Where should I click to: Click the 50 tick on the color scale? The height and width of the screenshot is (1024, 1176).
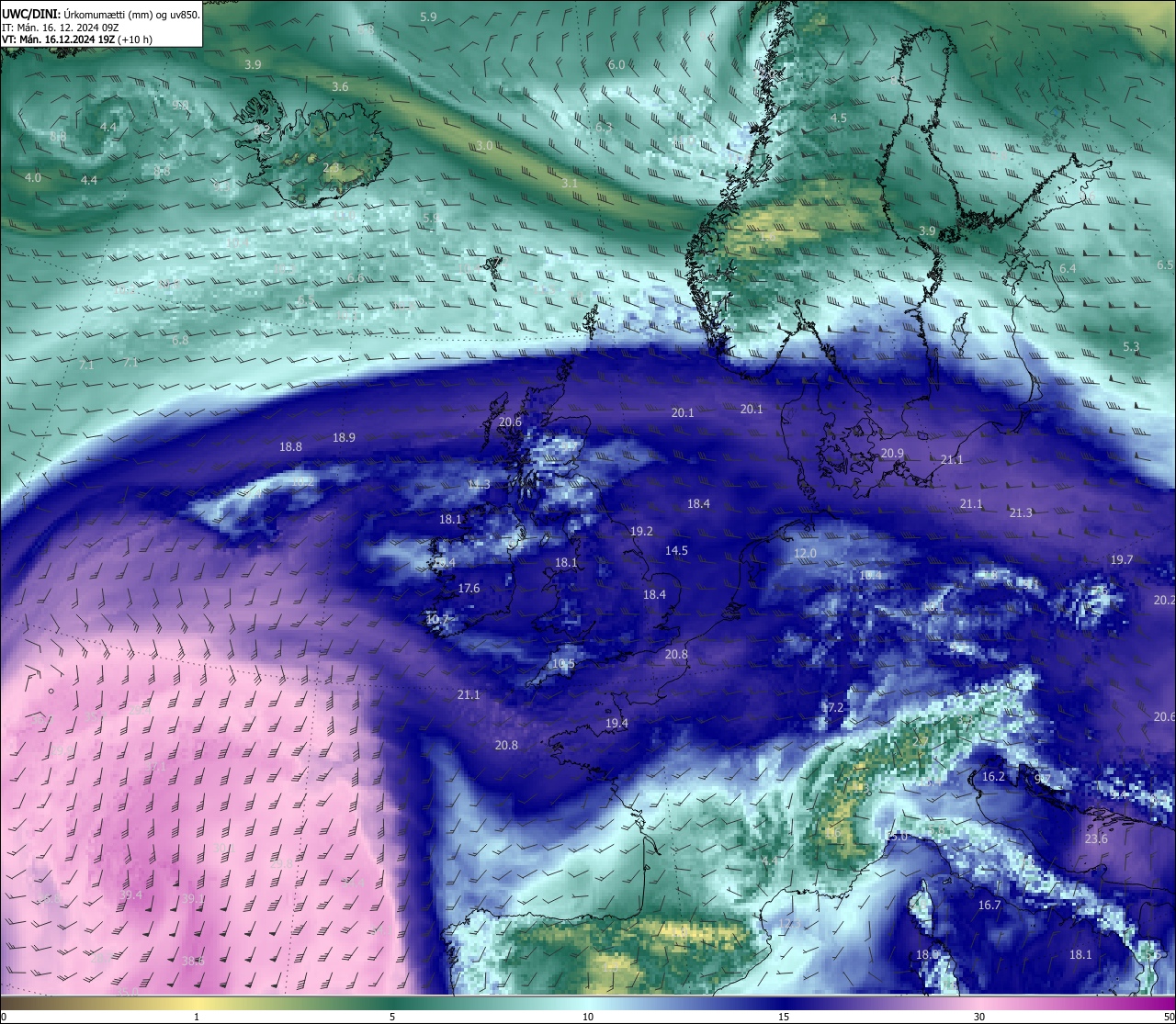[x=1169, y=1017]
